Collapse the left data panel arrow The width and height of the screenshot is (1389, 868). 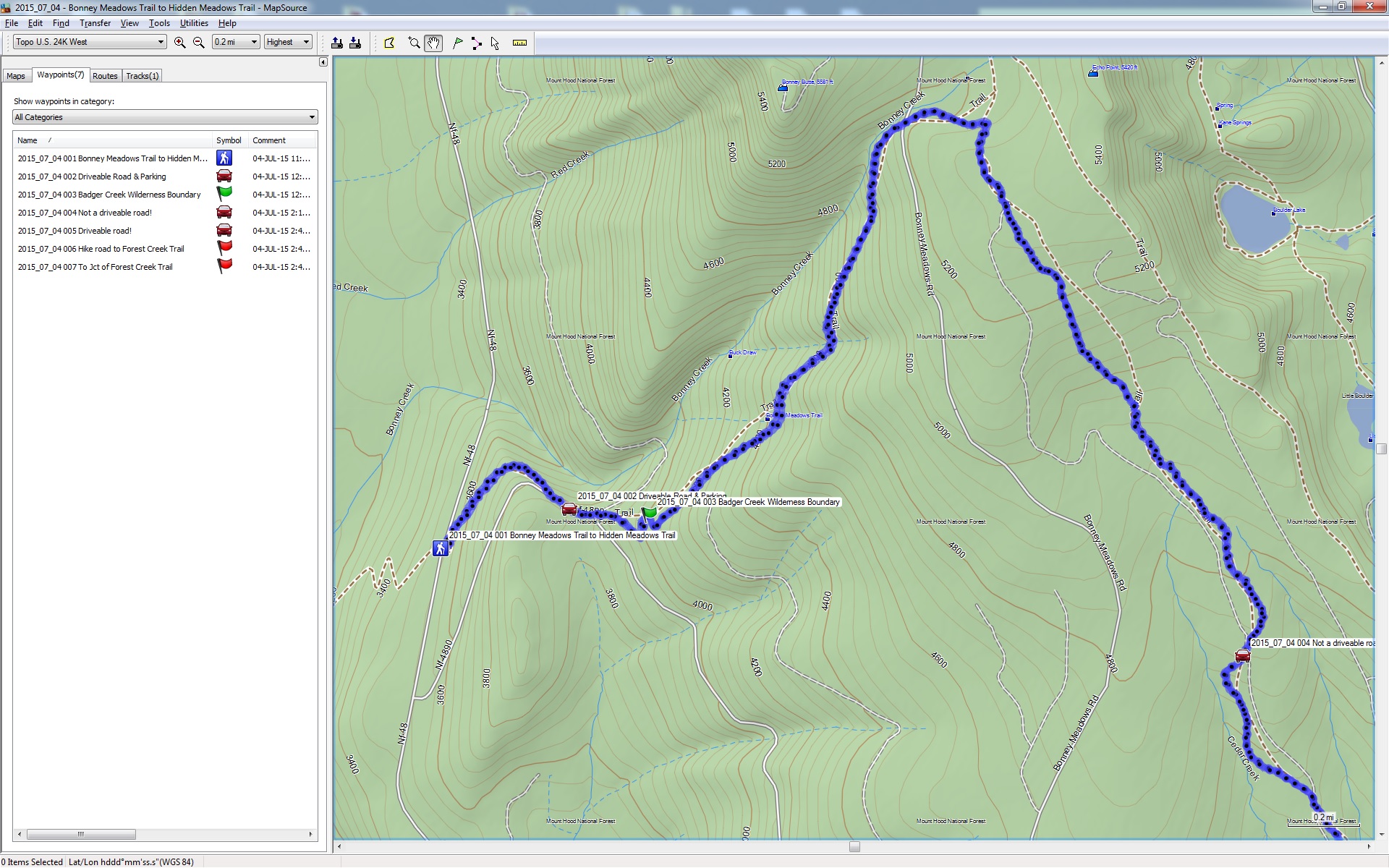pyautogui.click(x=323, y=62)
